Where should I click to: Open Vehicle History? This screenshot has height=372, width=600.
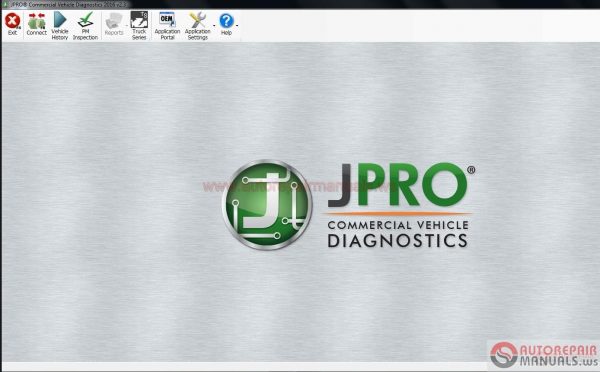pyautogui.click(x=60, y=25)
